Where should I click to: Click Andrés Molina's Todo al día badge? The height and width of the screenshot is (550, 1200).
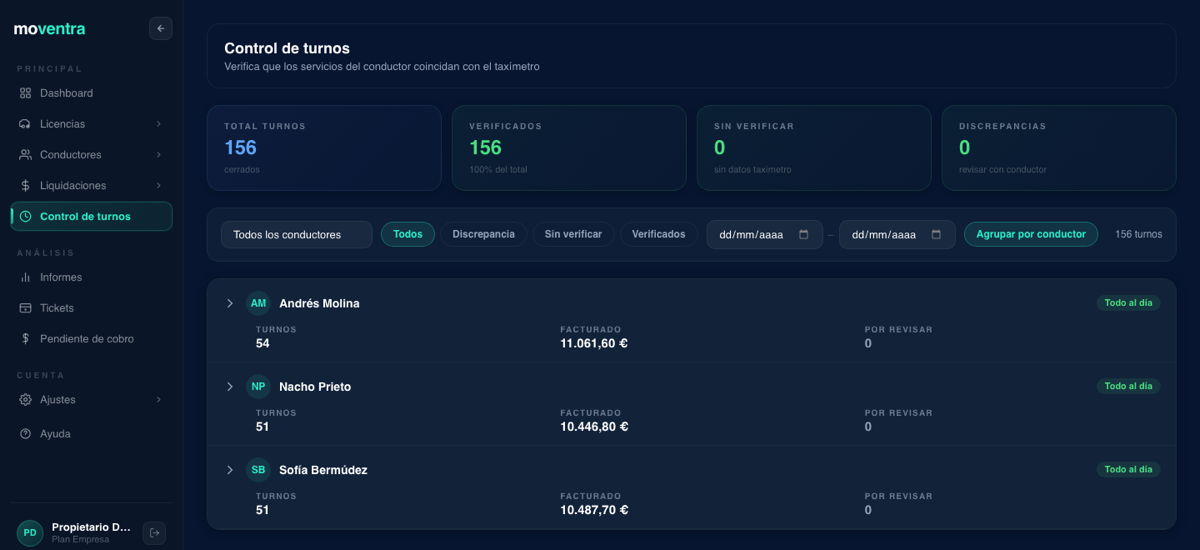tap(1128, 303)
